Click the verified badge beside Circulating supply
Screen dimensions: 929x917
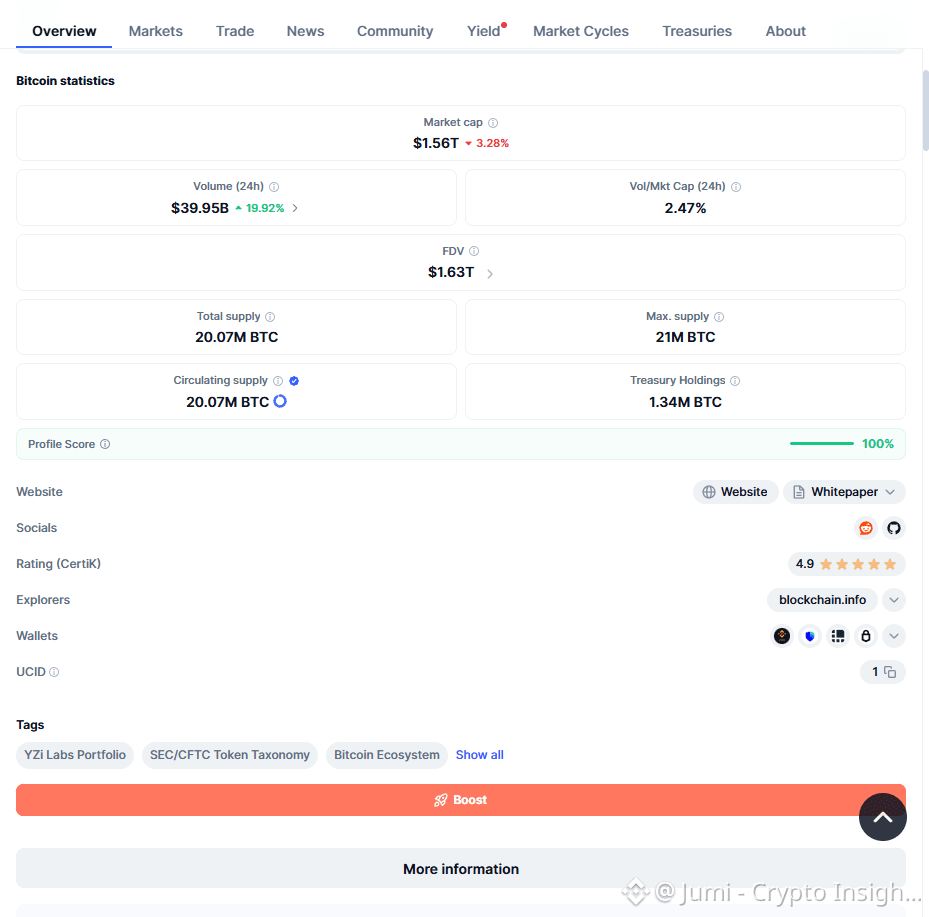point(294,381)
